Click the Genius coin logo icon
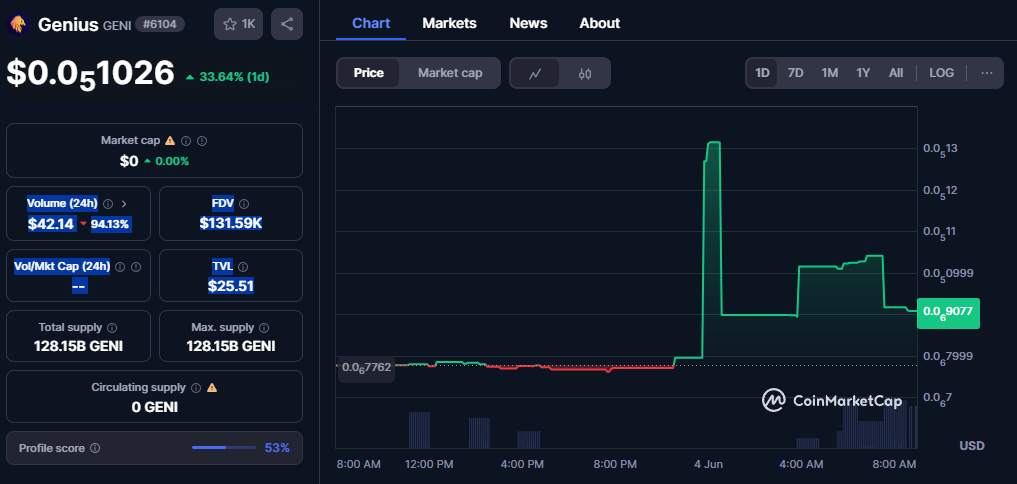 click(17, 25)
